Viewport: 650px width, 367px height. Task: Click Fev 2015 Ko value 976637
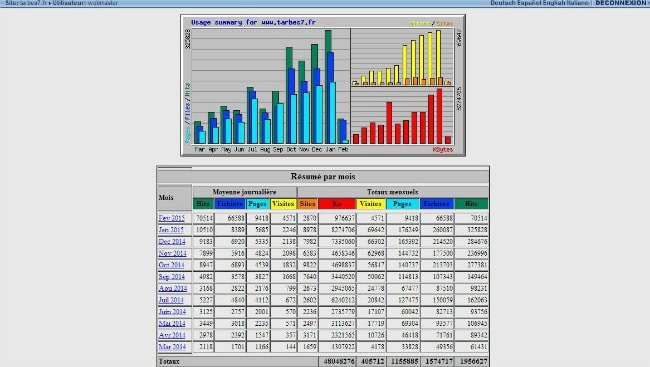344,218
